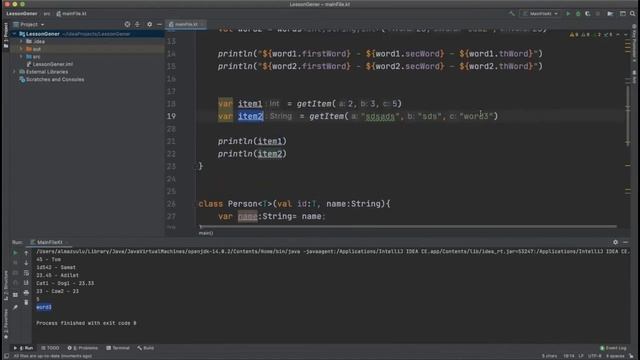Click main() breadcrumb below editor

pos(206,233)
